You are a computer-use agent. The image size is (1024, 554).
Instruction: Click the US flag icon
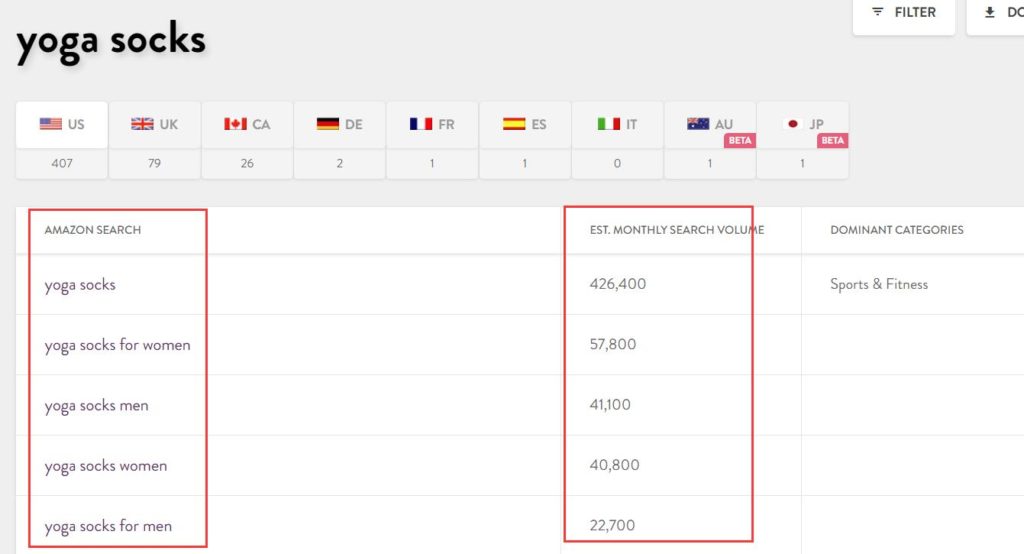pyautogui.click(x=50, y=123)
